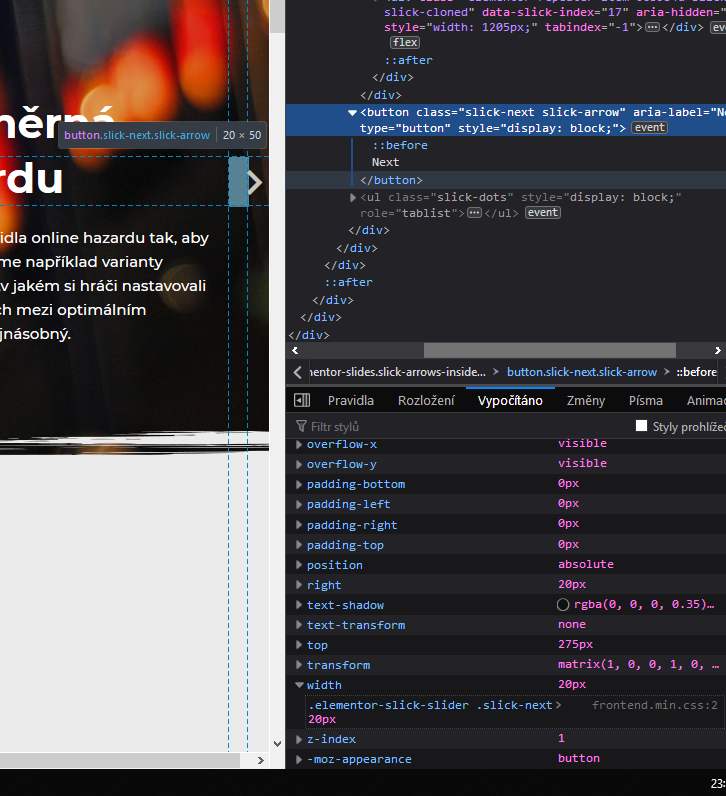Click the slider next arrow on webpage
Image resolution: width=726 pixels, height=796 pixels.
[x=254, y=182]
